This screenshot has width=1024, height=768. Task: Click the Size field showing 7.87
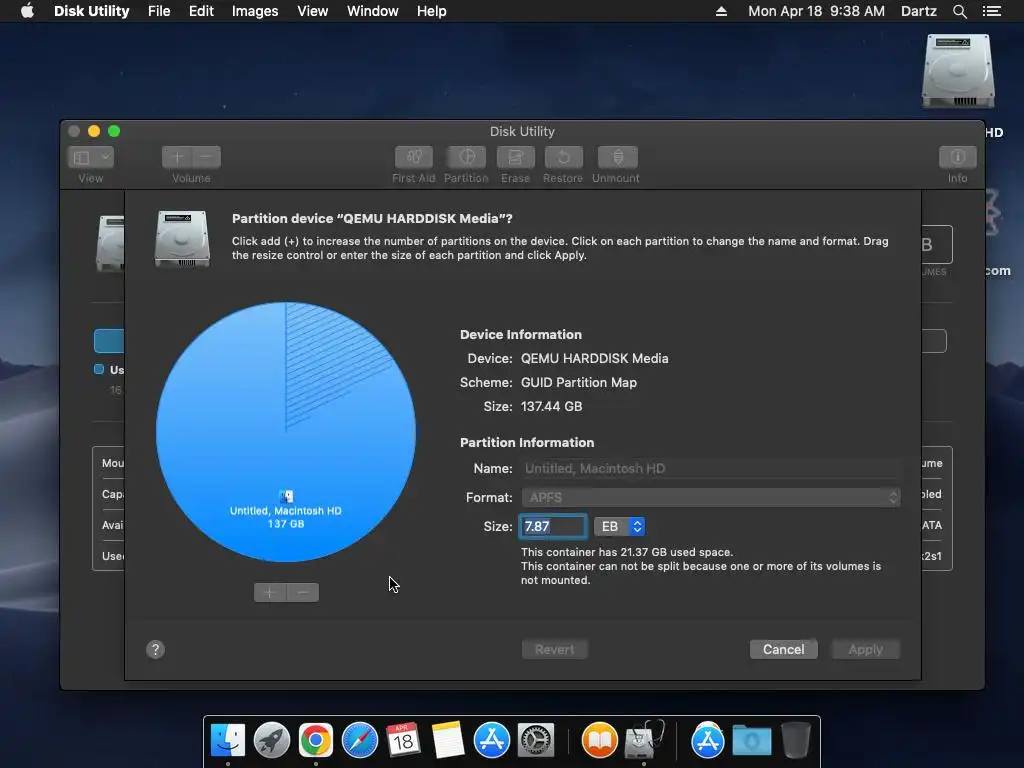(x=552, y=526)
